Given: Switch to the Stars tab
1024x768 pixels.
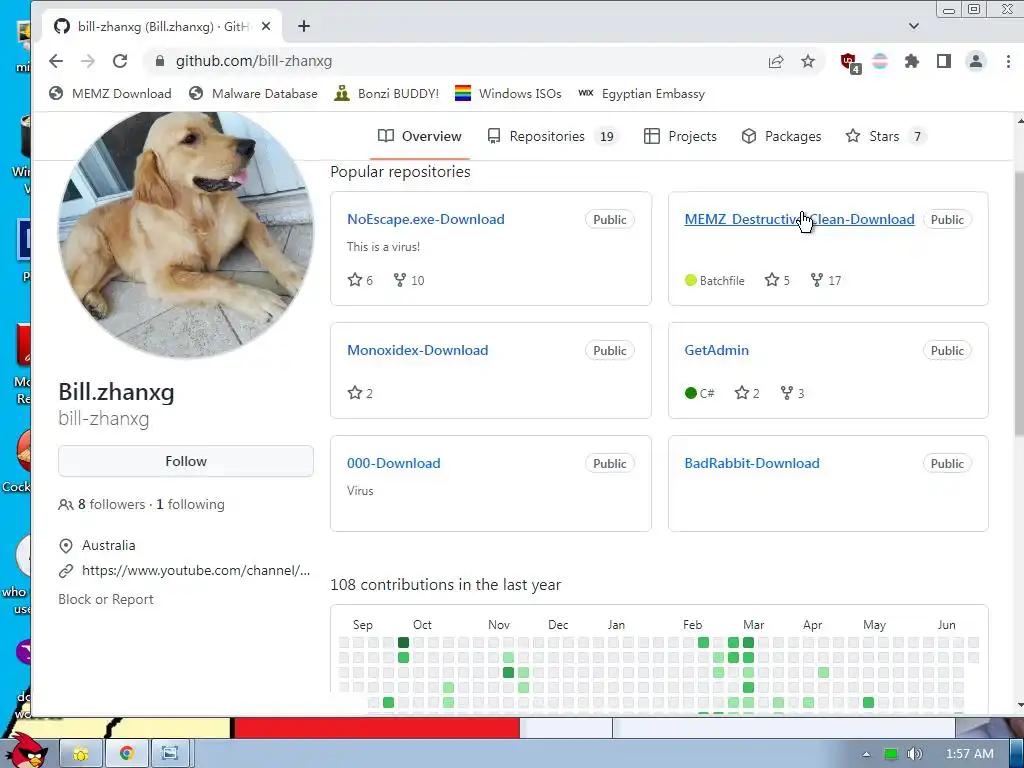Looking at the screenshot, I should tap(886, 136).
